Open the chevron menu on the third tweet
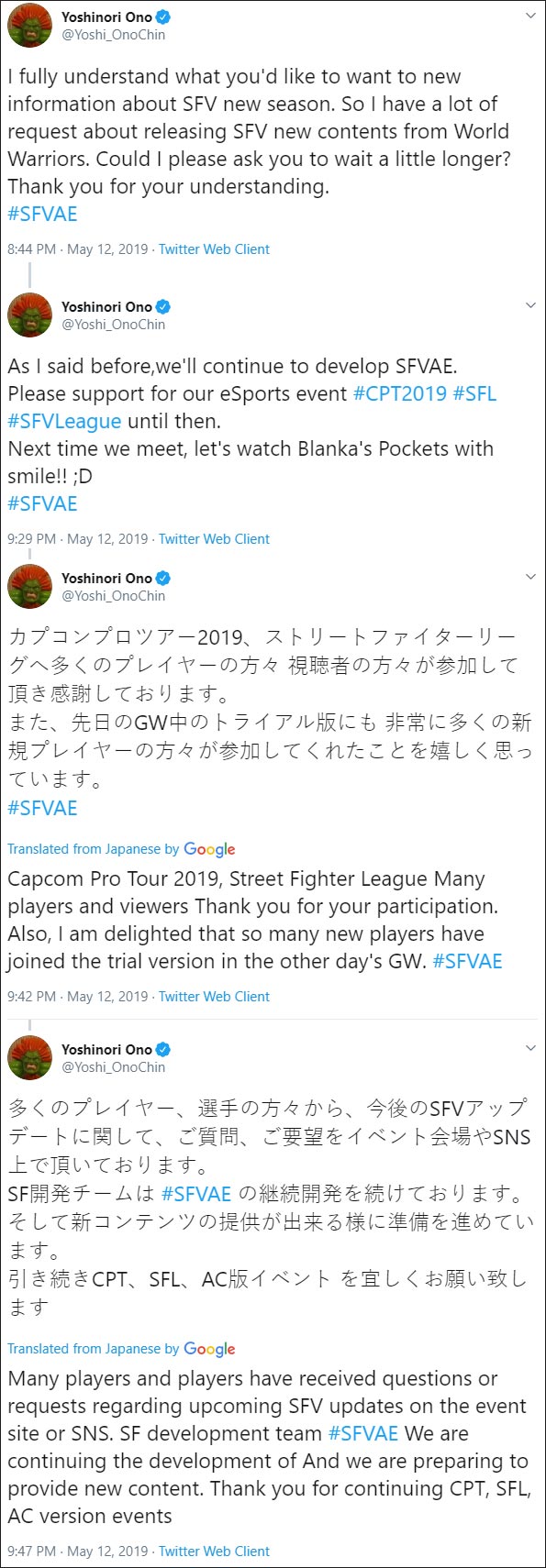Viewport: 546px width, 1568px height. (x=530, y=576)
